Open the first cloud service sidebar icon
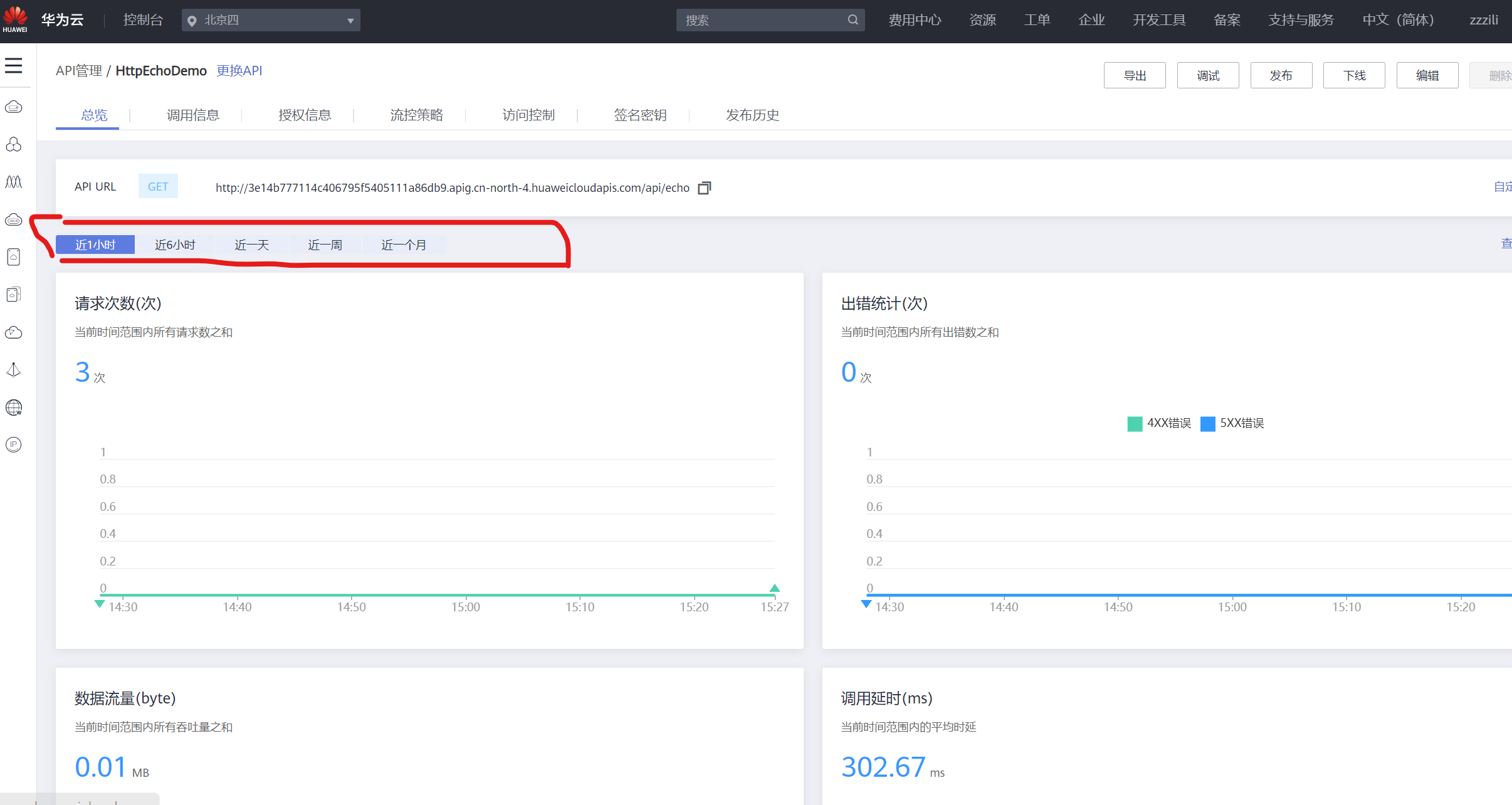This screenshot has width=1512, height=805. [x=13, y=107]
